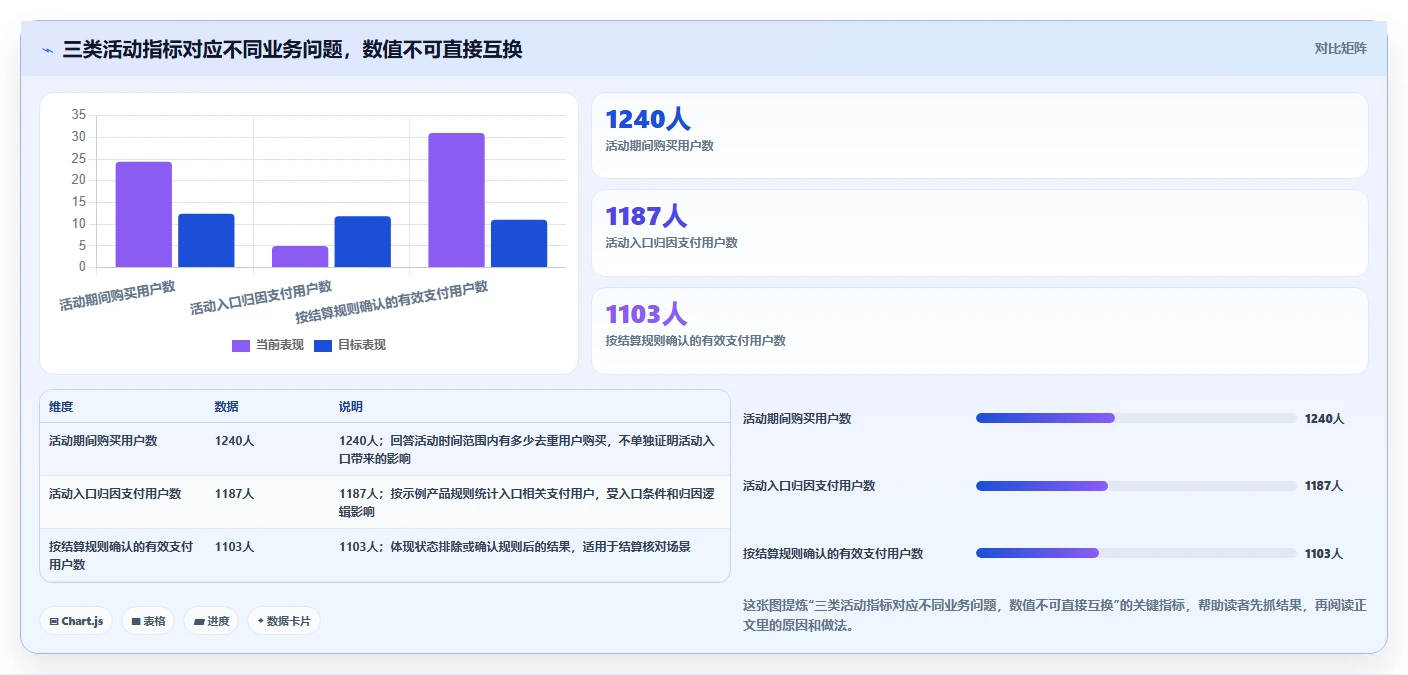Viewport: 1408px width, 675px height.
Task: Click the 活动入口归因支付用户数 card caption
Action: [671, 243]
